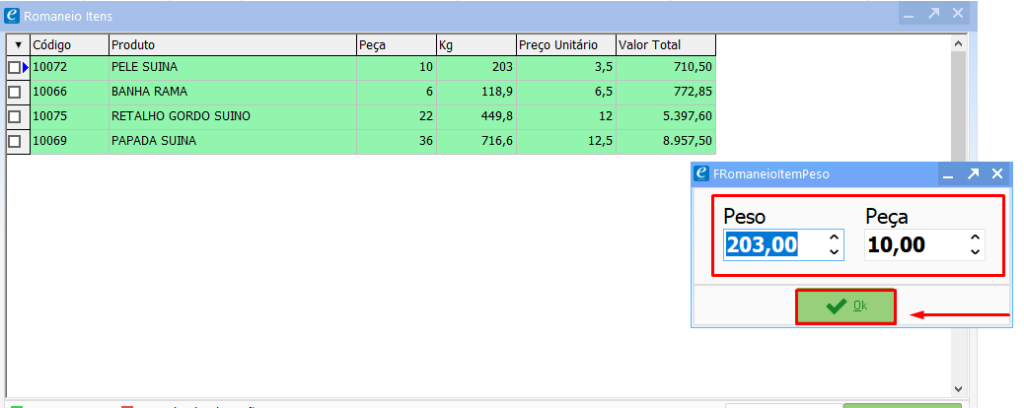Restore the Romaneio Itens window size
This screenshot has height=408, width=1024.
click(933, 14)
